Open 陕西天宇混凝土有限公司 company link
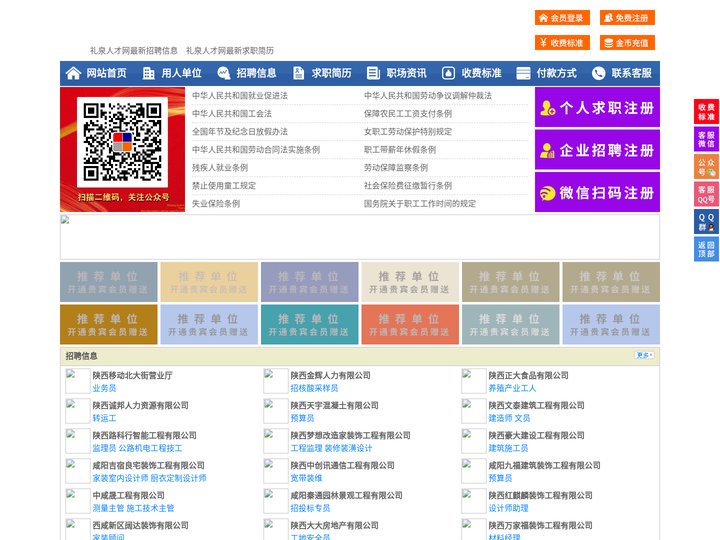 [x=334, y=405]
